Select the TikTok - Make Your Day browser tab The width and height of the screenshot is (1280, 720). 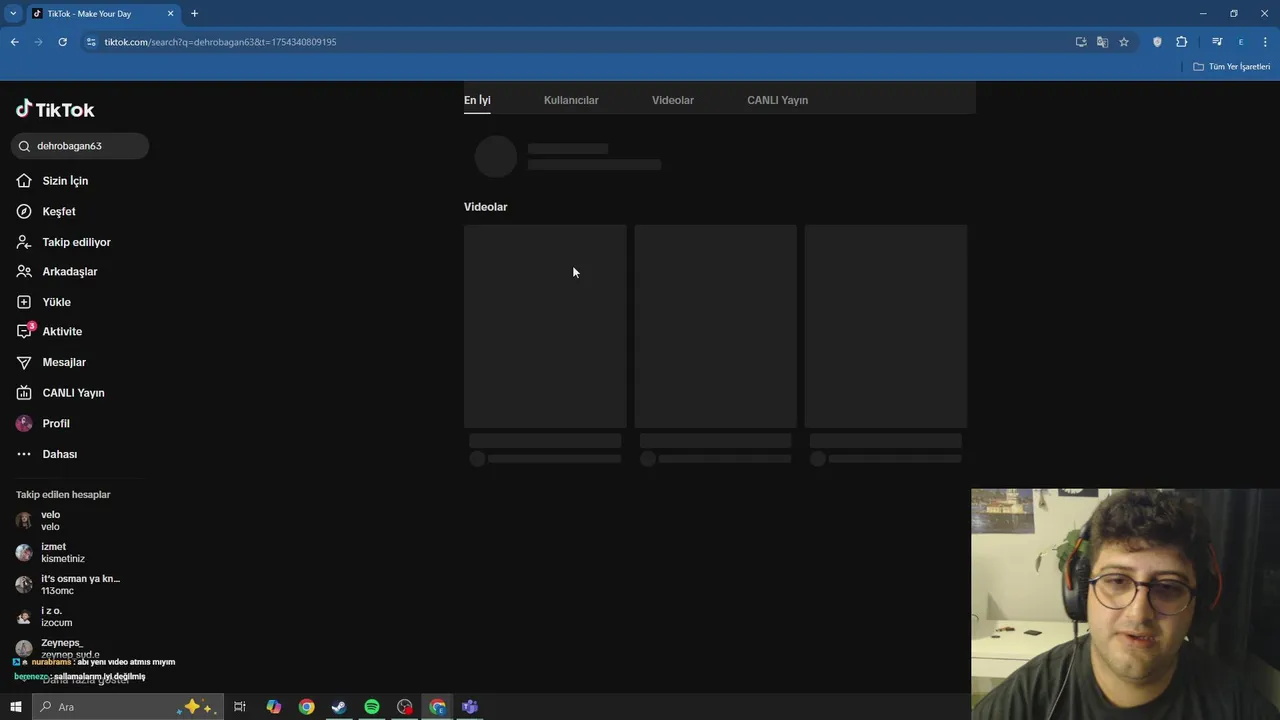point(103,14)
